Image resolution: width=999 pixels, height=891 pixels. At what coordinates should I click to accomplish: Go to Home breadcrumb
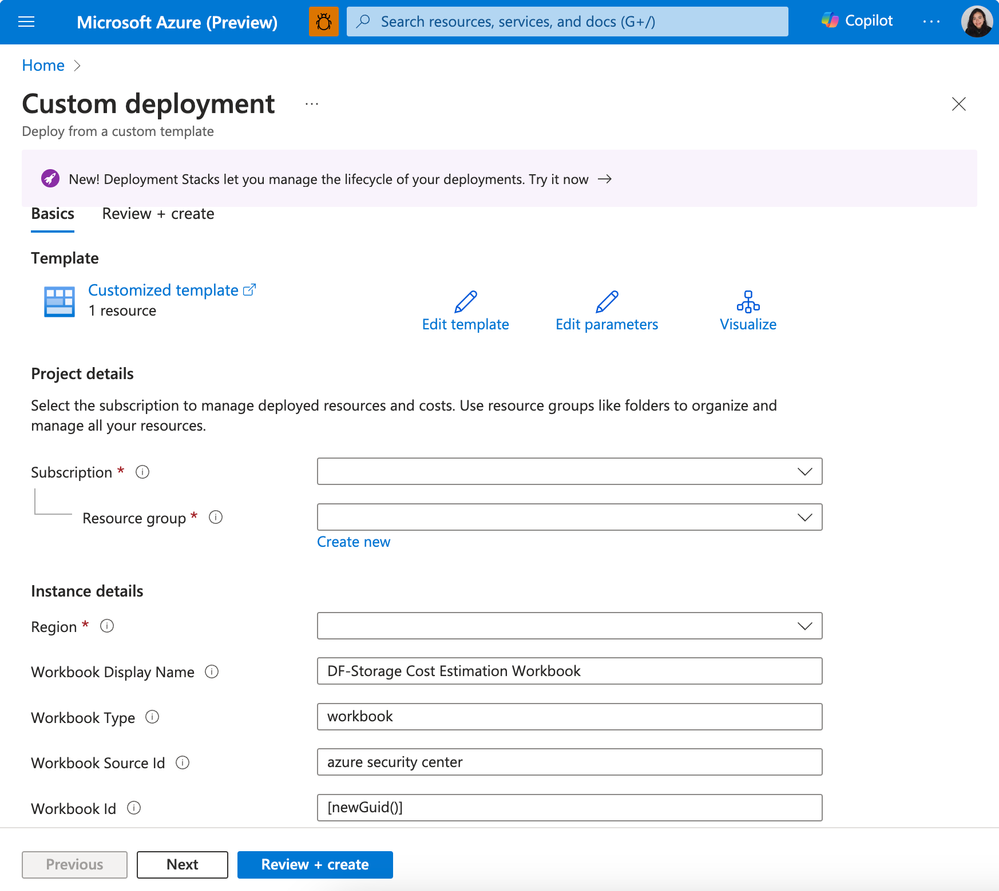click(43, 65)
